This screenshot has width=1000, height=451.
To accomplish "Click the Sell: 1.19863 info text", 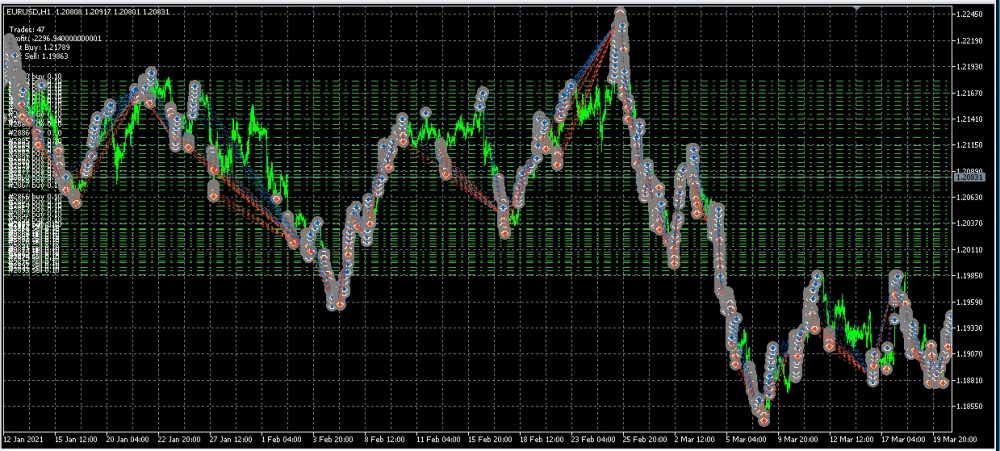I will coord(44,56).
